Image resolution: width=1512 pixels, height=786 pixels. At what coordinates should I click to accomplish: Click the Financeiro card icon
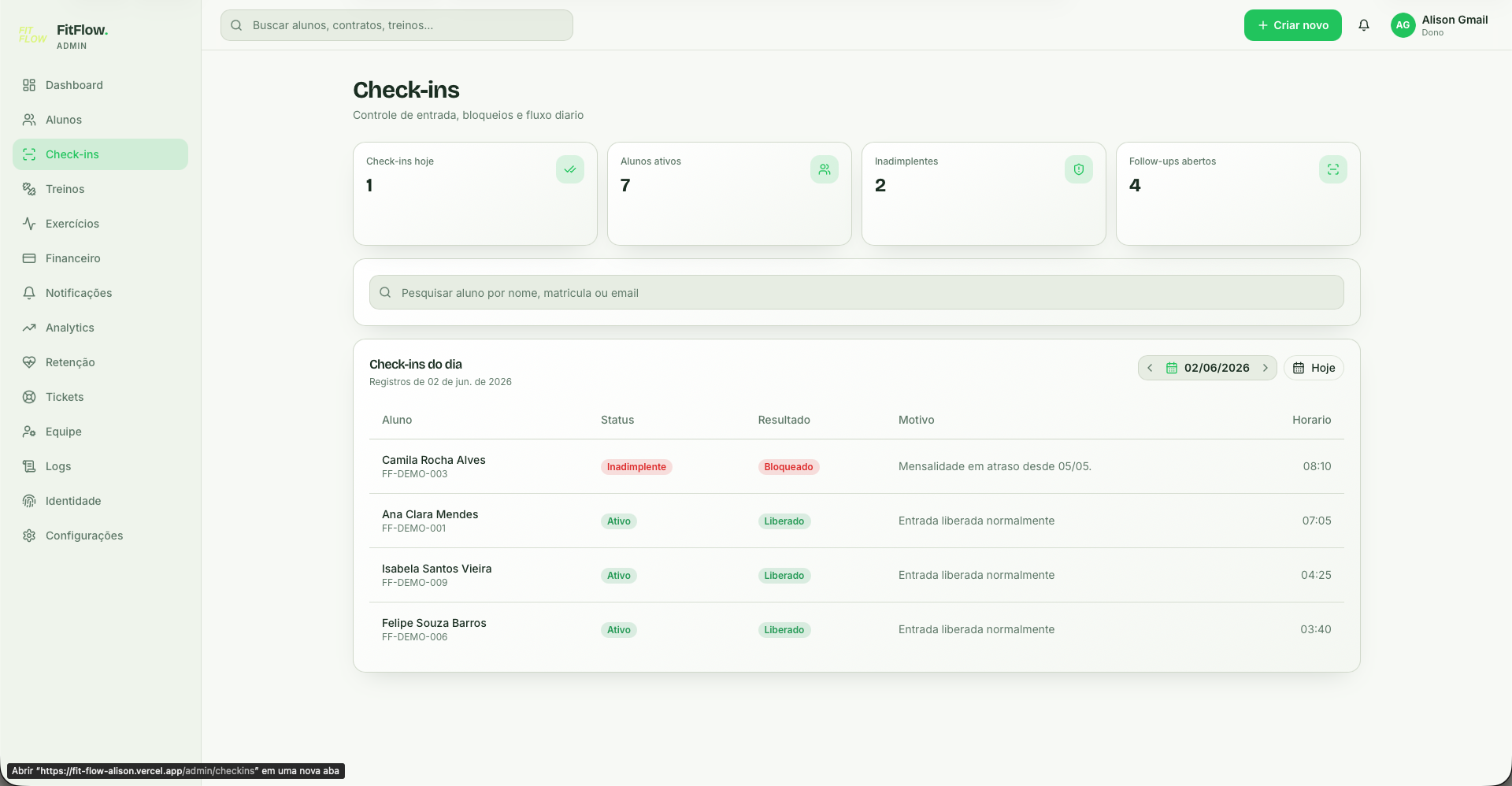pyautogui.click(x=29, y=258)
